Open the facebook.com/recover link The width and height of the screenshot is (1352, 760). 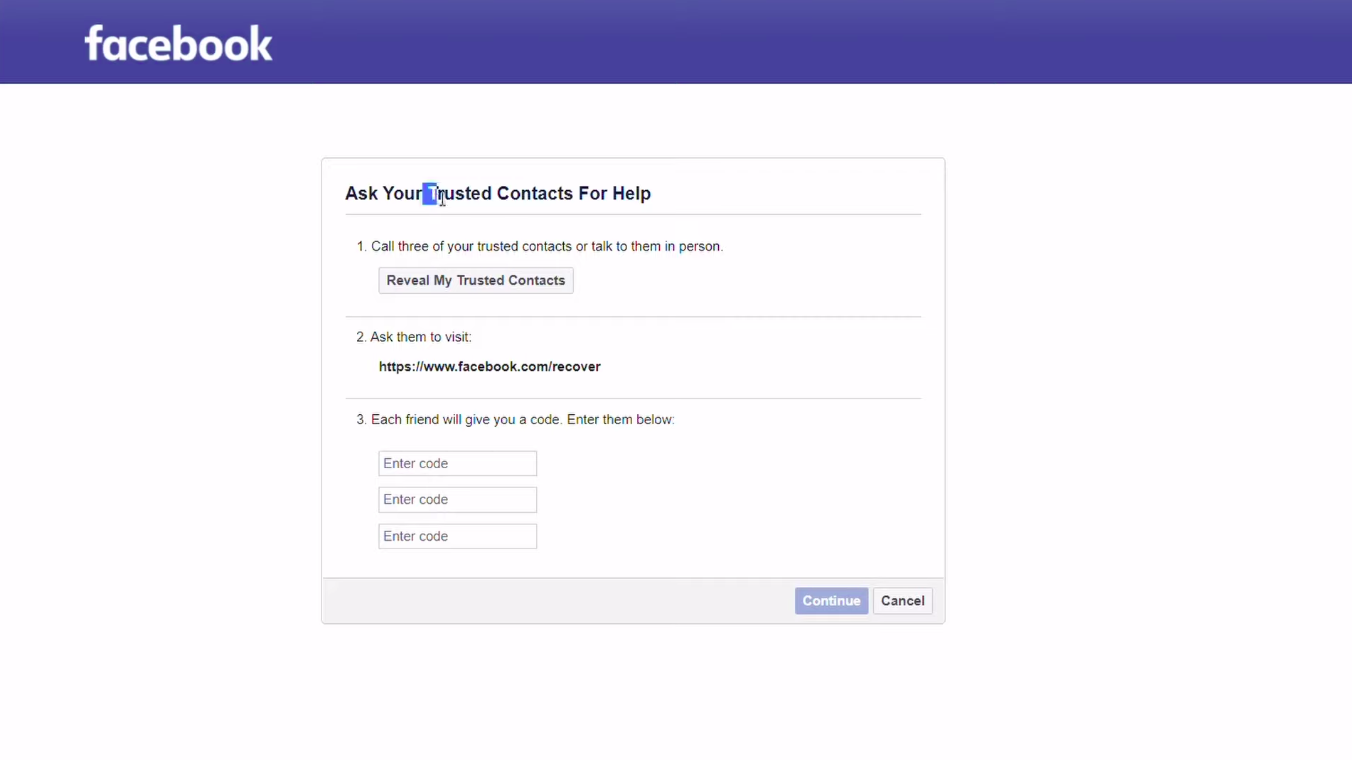pyautogui.click(x=489, y=366)
